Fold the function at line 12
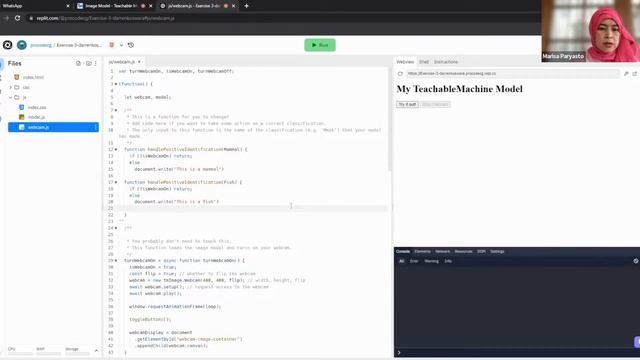The height and width of the screenshot is (360, 640). (116, 149)
